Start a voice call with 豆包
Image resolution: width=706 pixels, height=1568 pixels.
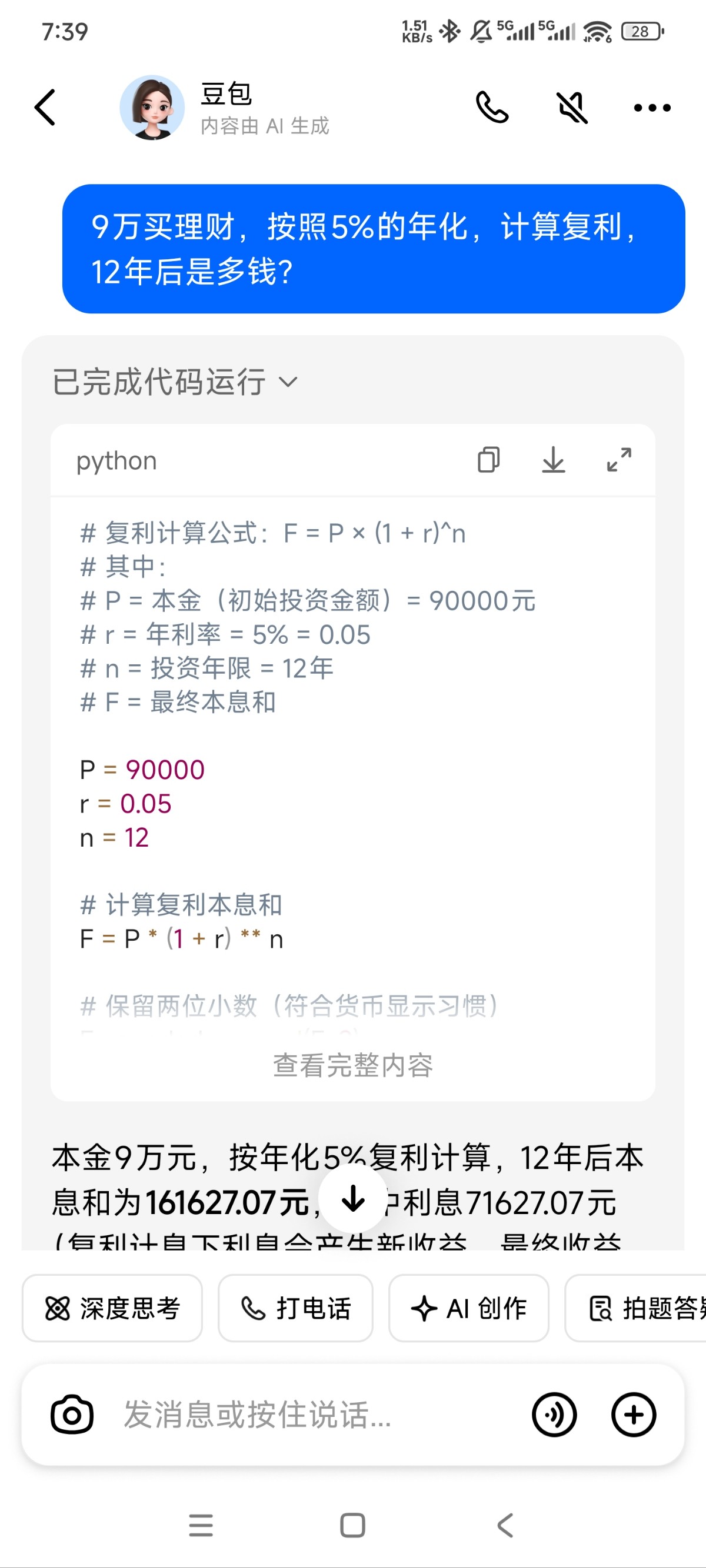click(492, 108)
